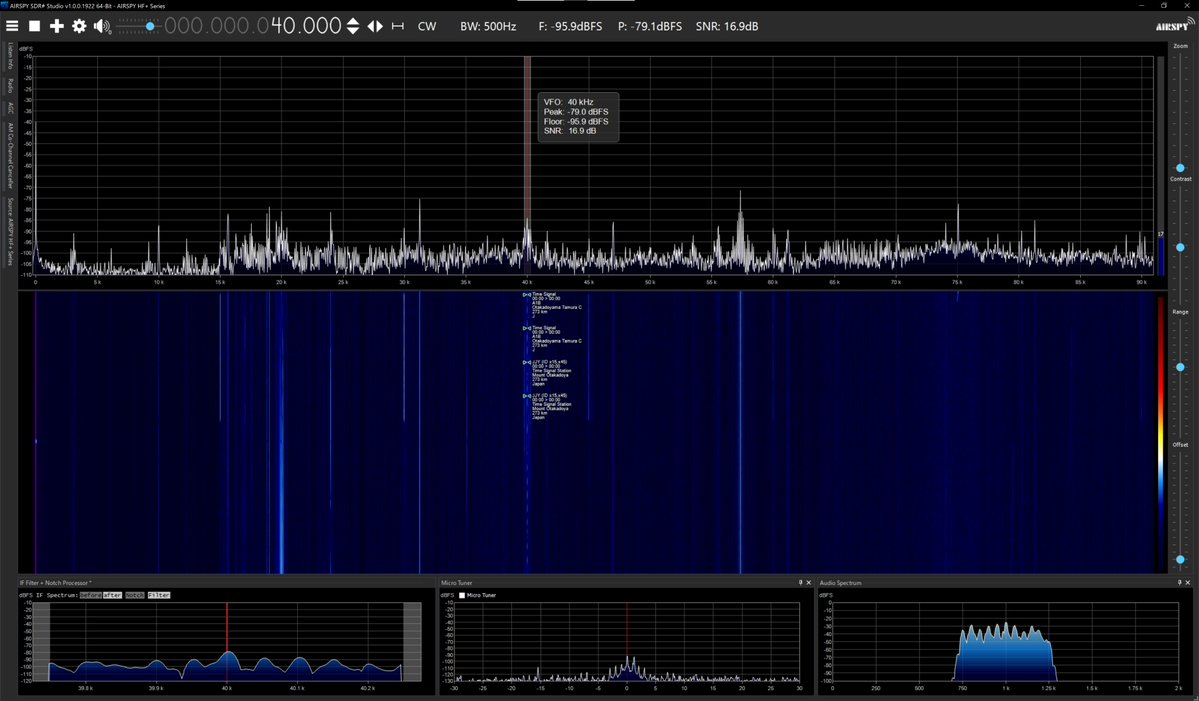This screenshot has height=701, width=1199.
Task: Click the frequency display 40.000 digits
Action: tap(306, 26)
